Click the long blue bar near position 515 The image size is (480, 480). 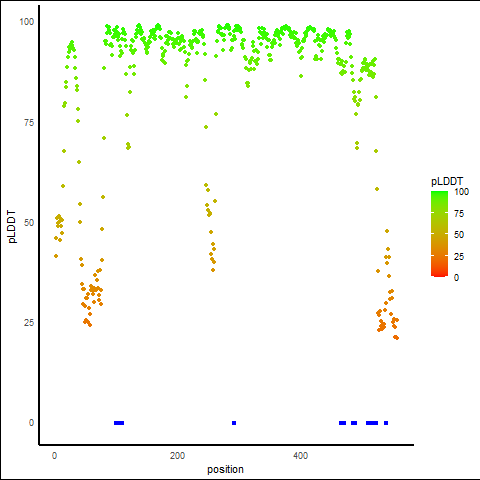[372, 423]
